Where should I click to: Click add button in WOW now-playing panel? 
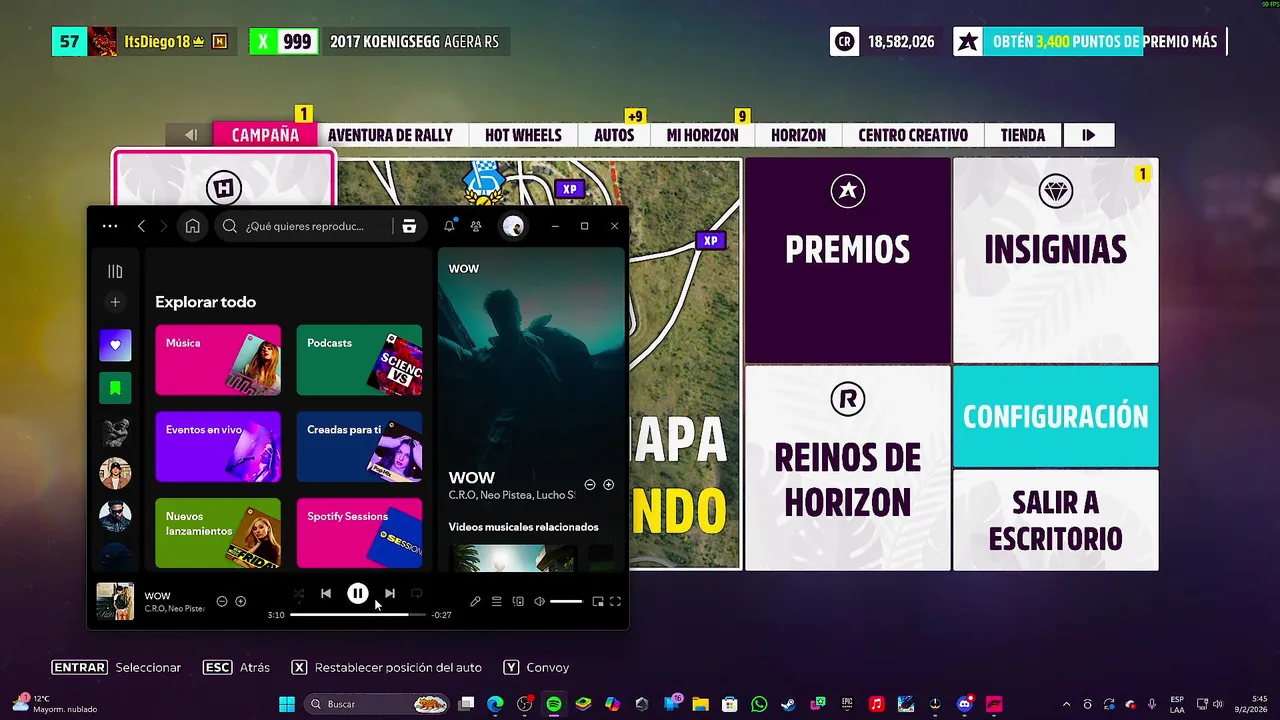pyautogui.click(x=608, y=484)
